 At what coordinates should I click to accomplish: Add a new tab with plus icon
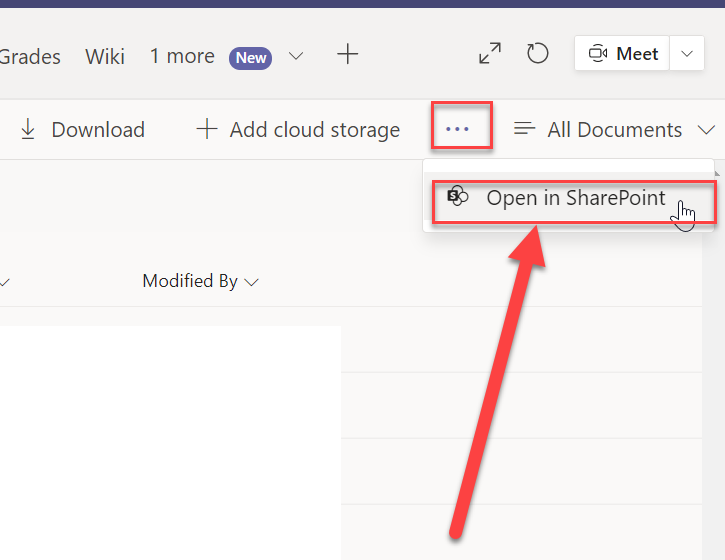pyautogui.click(x=347, y=55)
